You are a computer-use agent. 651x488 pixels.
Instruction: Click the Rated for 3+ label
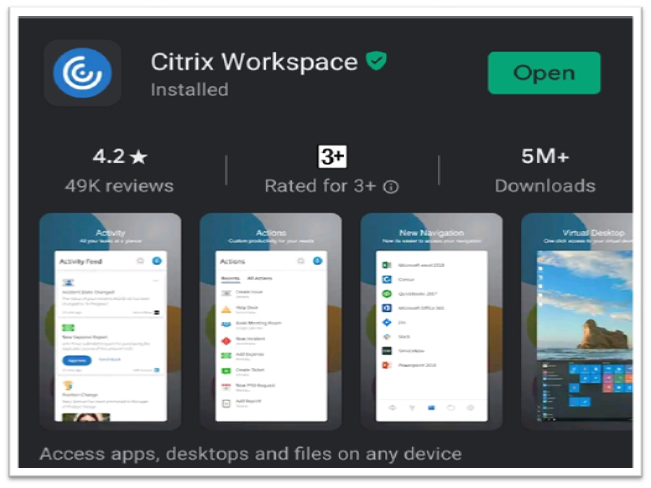point(322,186)
